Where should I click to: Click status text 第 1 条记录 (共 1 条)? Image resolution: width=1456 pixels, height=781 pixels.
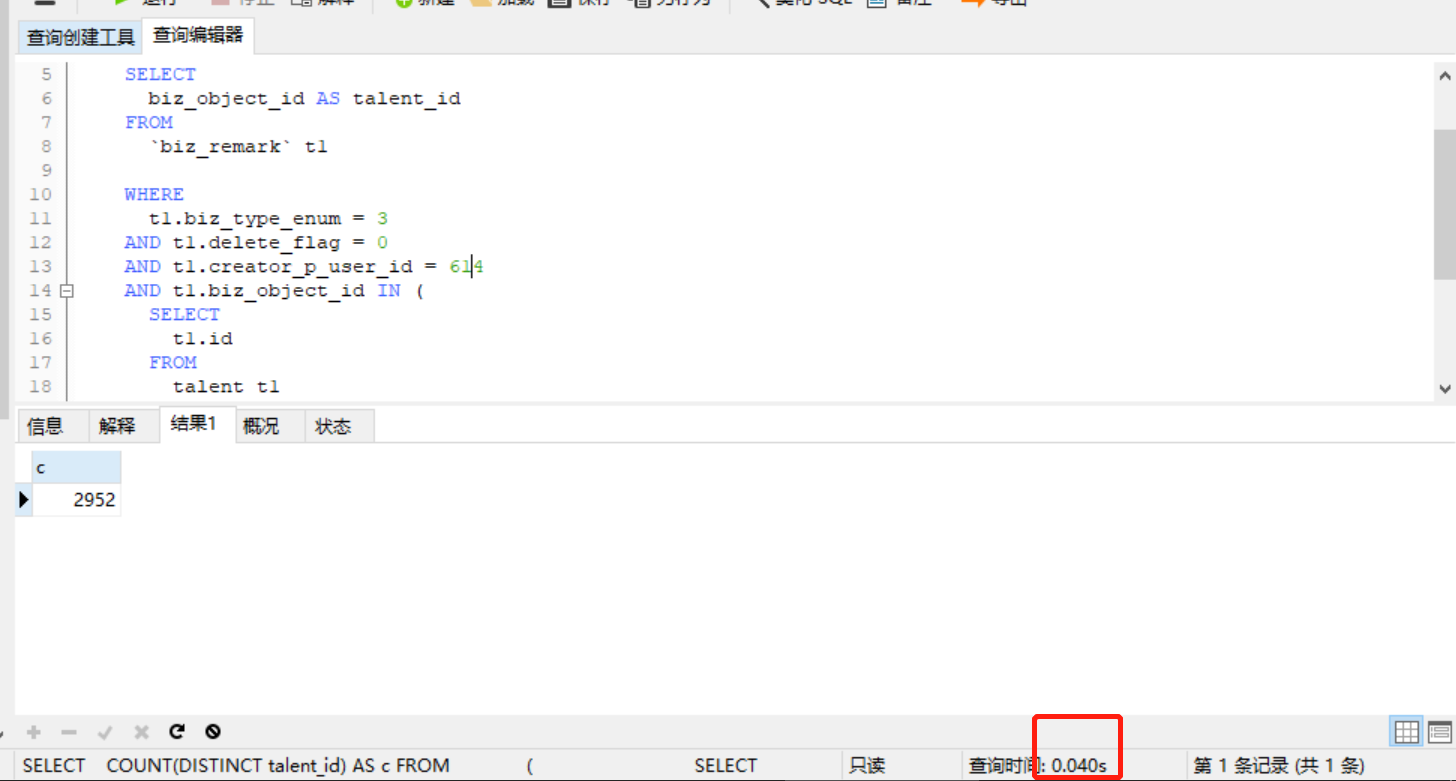tap(1279, 766)
